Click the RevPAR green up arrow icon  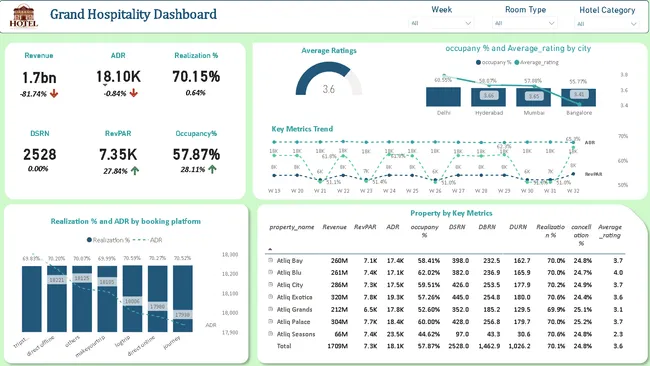click(135, 171)
